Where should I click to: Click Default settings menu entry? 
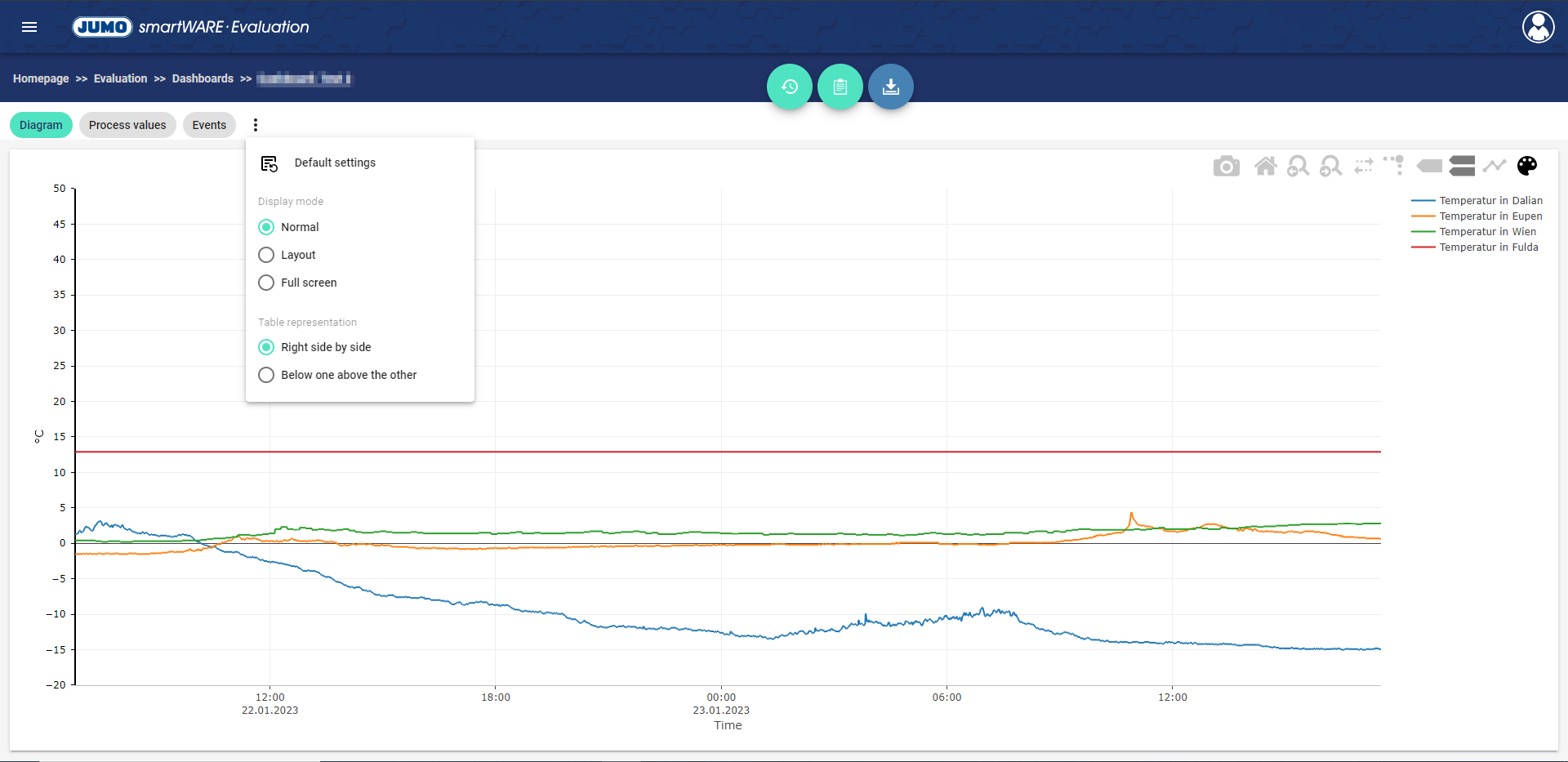point(335,163)
